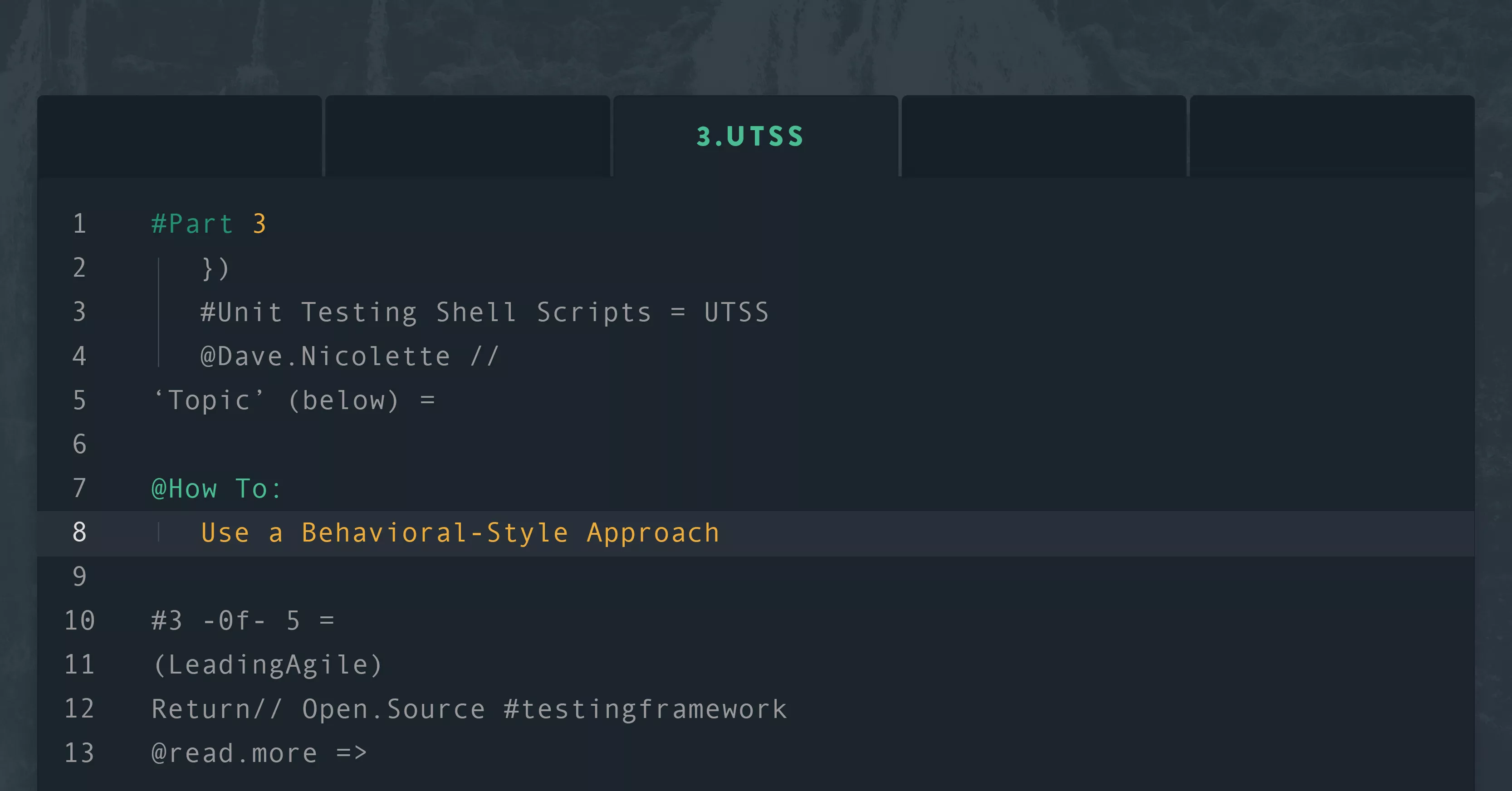1512x791 pixels.
Task: Click the '#Part 3' heading text
Action: 209,224
